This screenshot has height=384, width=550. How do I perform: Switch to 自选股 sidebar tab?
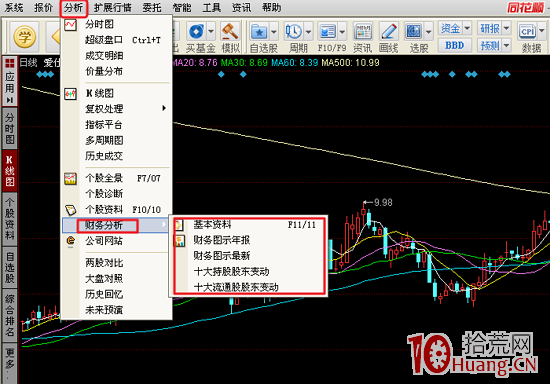click(x=10, y=268)
